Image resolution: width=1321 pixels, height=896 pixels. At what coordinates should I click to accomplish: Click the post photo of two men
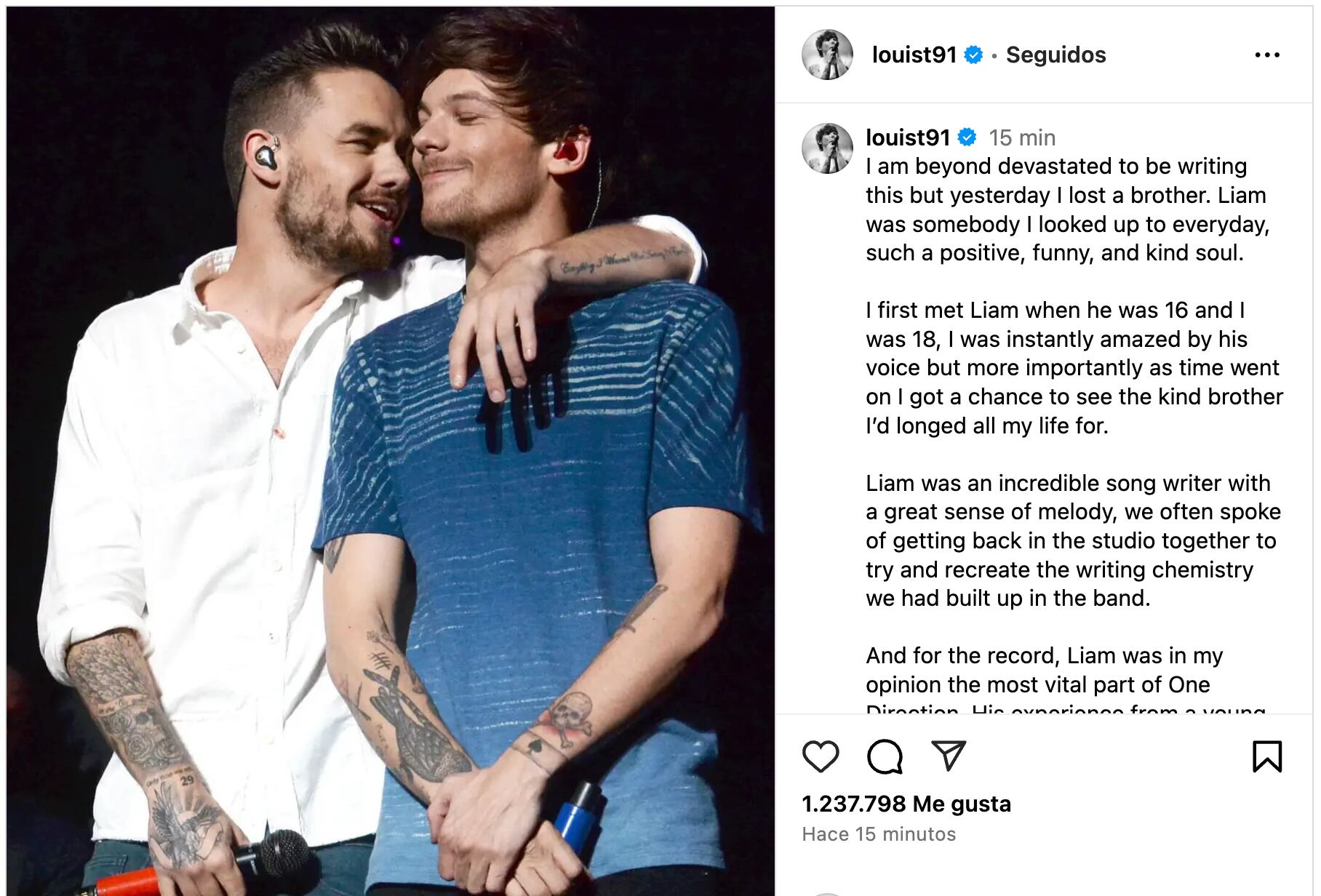click(x=391, y=451)
